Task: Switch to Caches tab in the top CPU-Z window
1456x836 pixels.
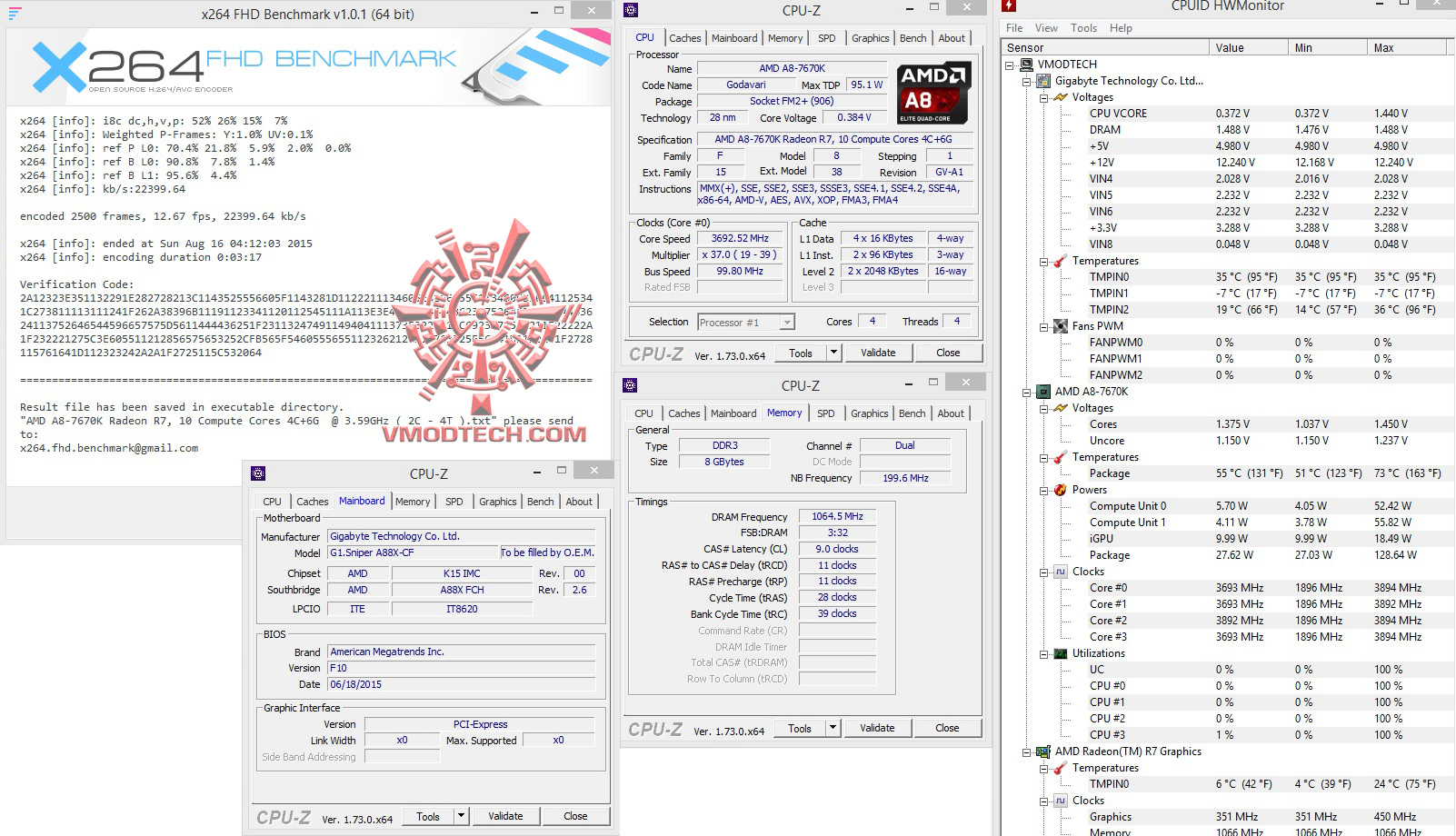Action: tap(685, 38)
